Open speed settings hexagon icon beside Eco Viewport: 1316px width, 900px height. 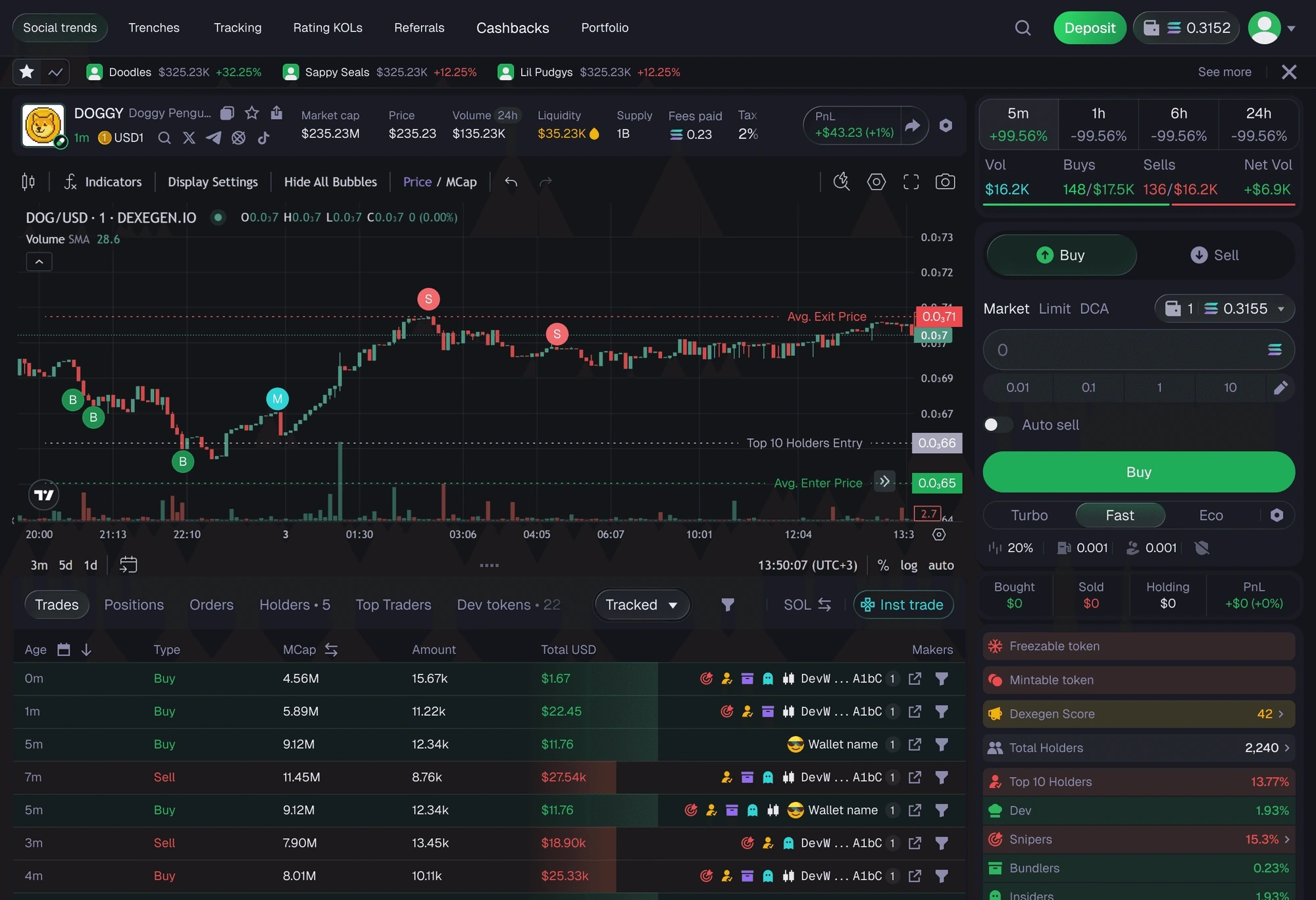[x=1277, y=515]
